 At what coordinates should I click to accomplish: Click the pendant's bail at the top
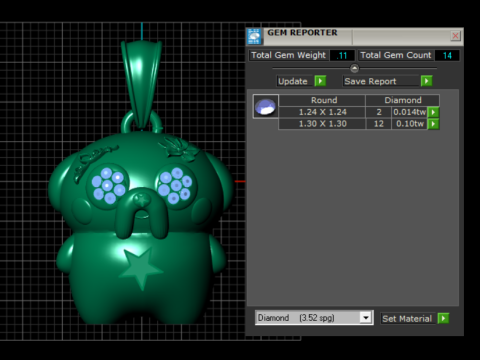pyautogui.click(x=142, y=83)
